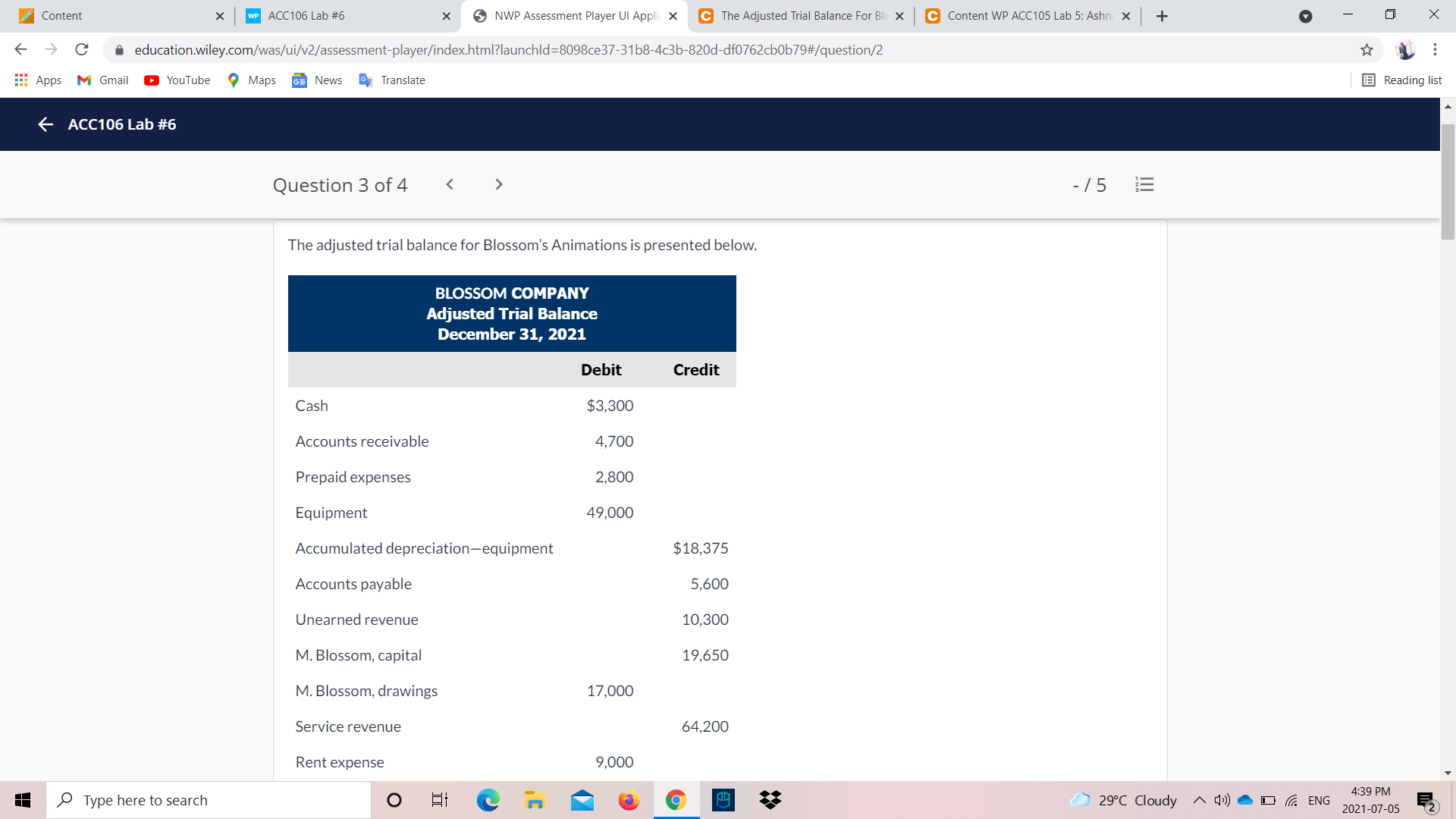Open Microsoft Edge from taskbar

[488, 800]
